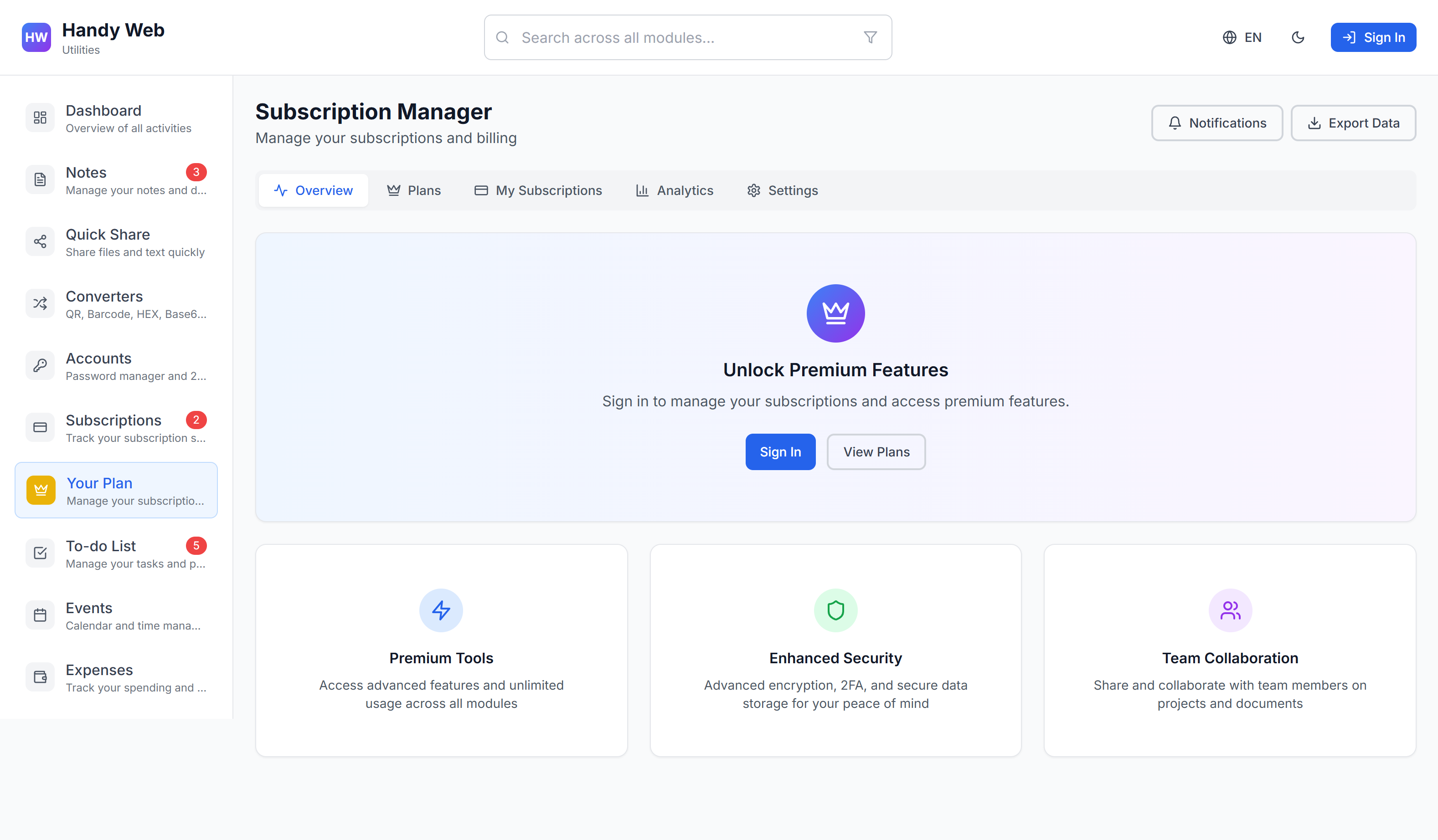Open the Settings tab

point(782,190)
